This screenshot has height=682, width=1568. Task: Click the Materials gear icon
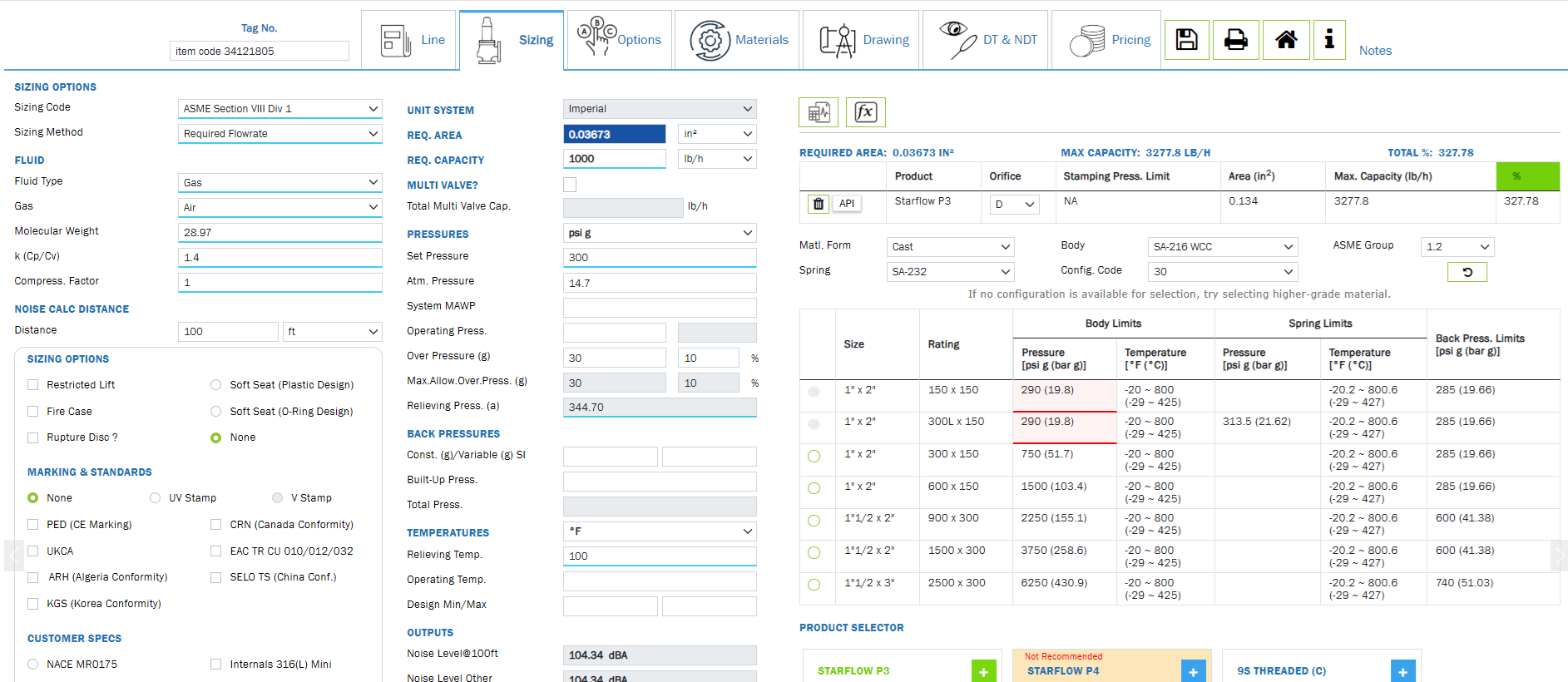[710, 40]
